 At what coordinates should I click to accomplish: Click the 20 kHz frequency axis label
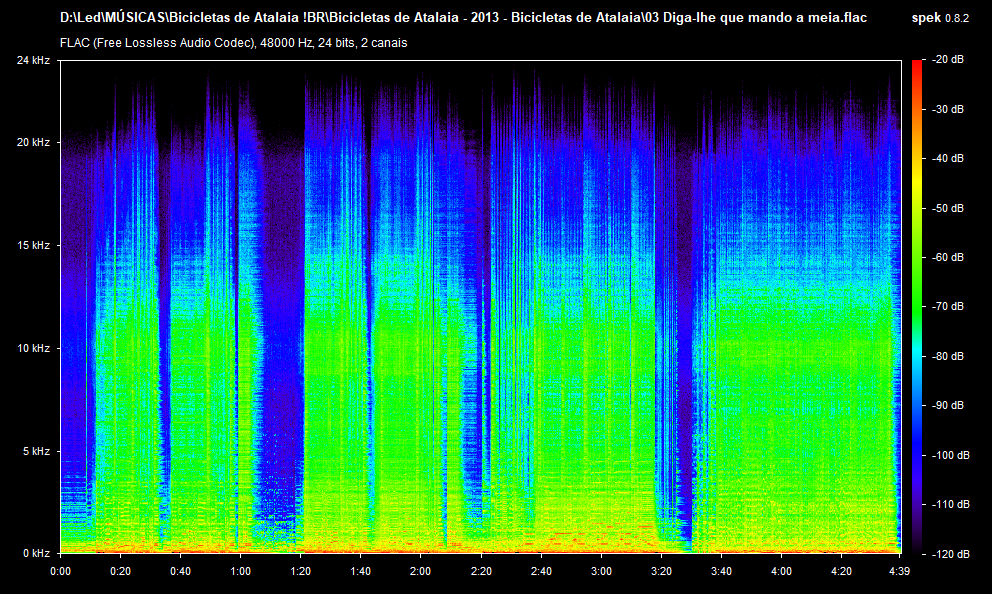click(x=33, y=142)
